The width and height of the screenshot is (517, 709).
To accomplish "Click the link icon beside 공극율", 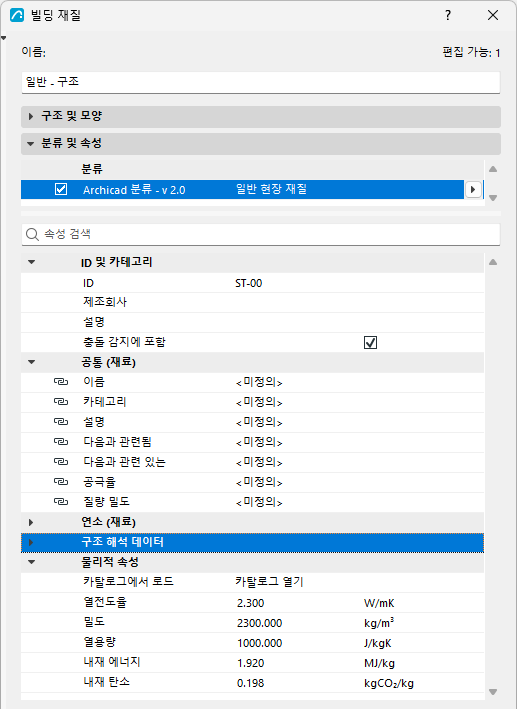I will pyautogui.click(x=61, y=482).
